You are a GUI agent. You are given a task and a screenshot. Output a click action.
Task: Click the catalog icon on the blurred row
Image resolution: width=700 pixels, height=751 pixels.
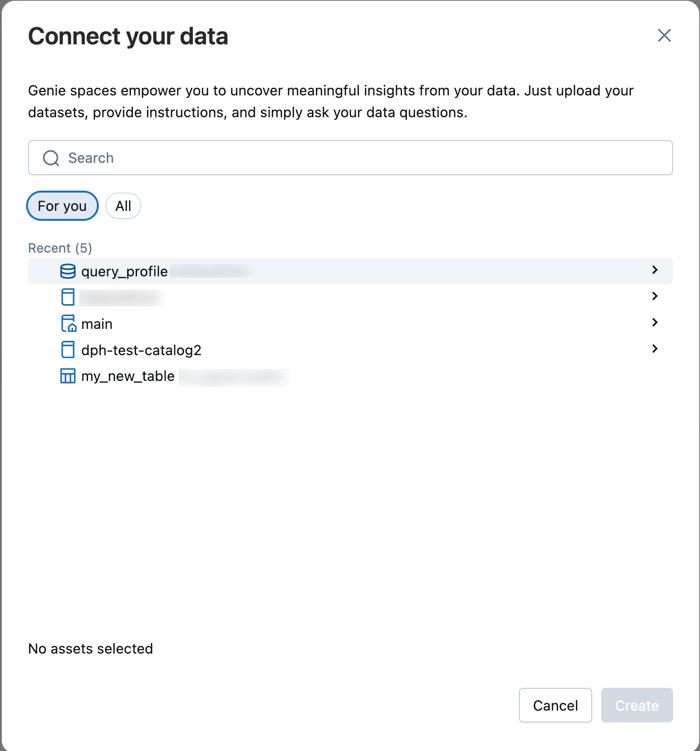(68, 297)
